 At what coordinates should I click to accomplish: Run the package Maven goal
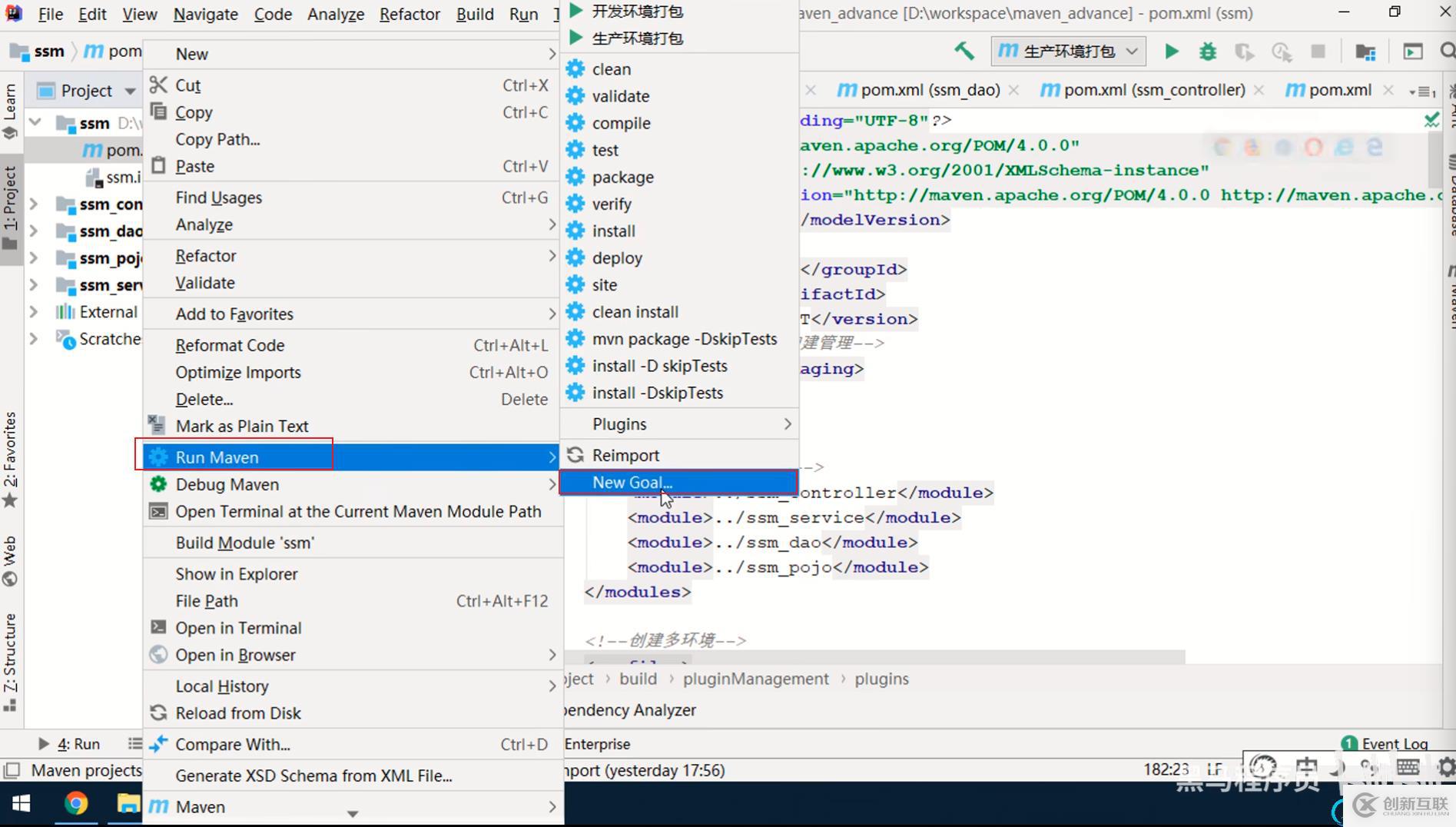680,177
